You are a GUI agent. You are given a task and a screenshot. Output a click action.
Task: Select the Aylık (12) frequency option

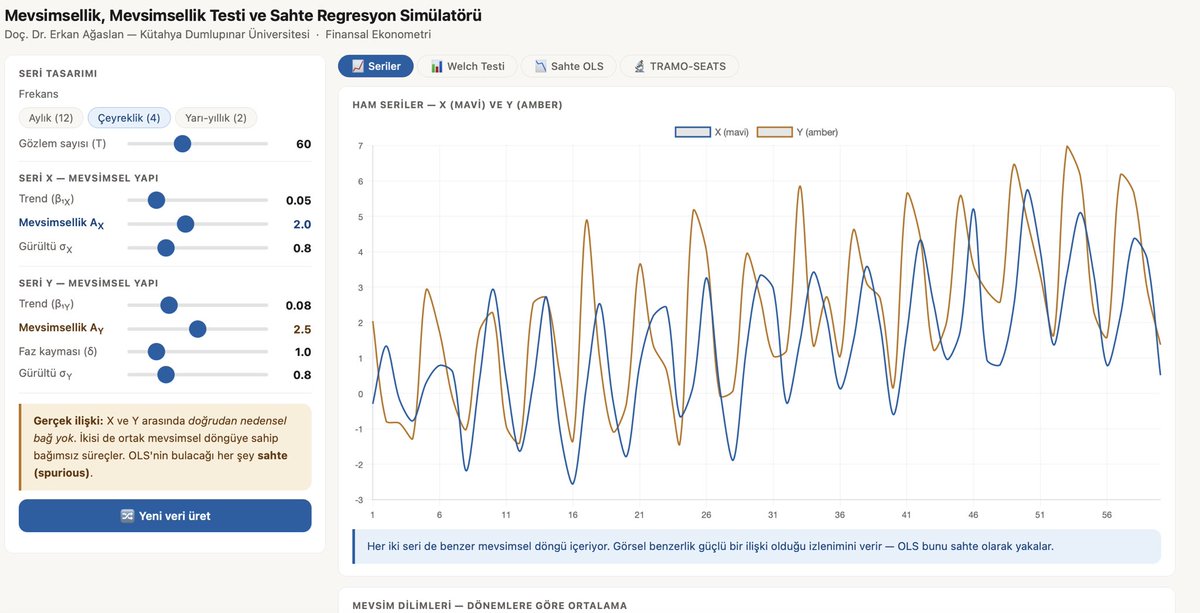51,118
